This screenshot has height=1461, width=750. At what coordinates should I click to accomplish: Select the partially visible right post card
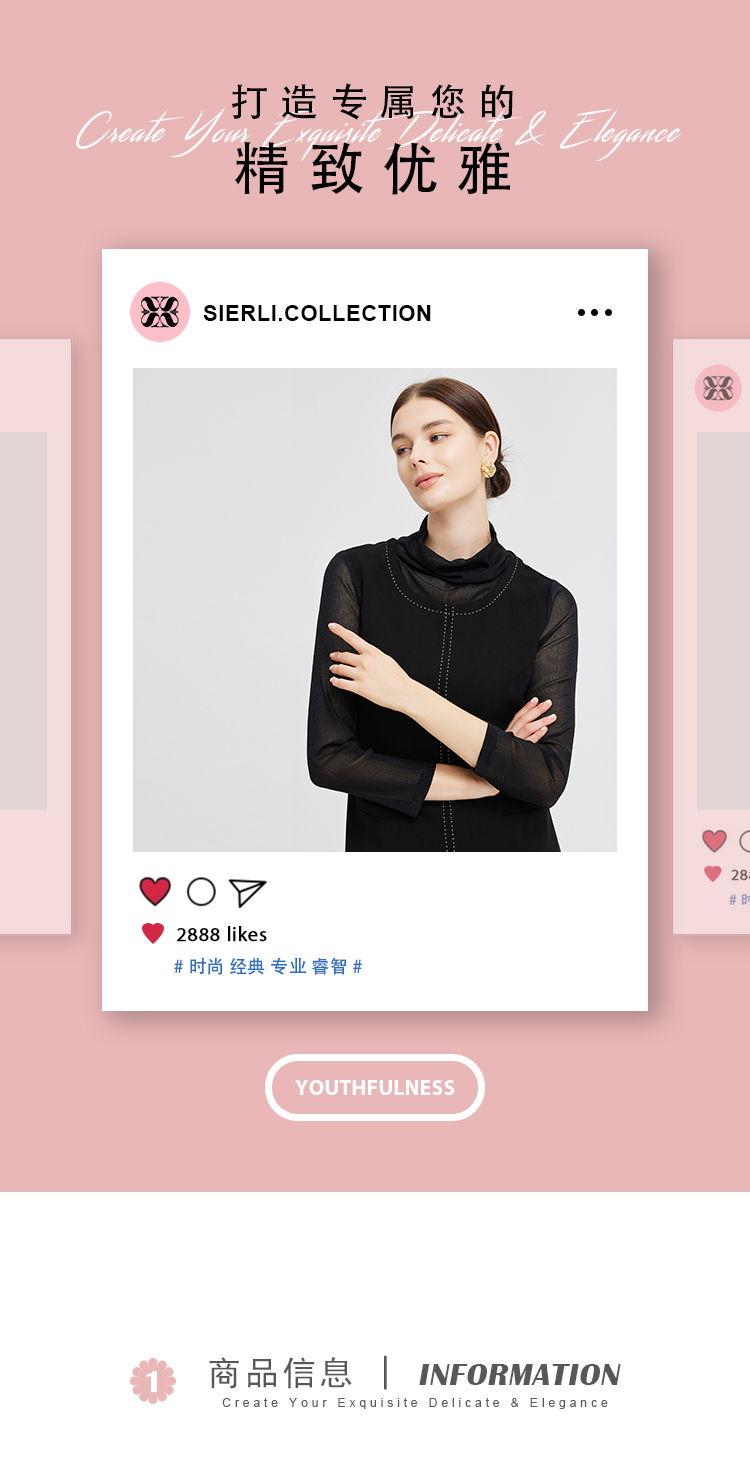coord(711,637)
